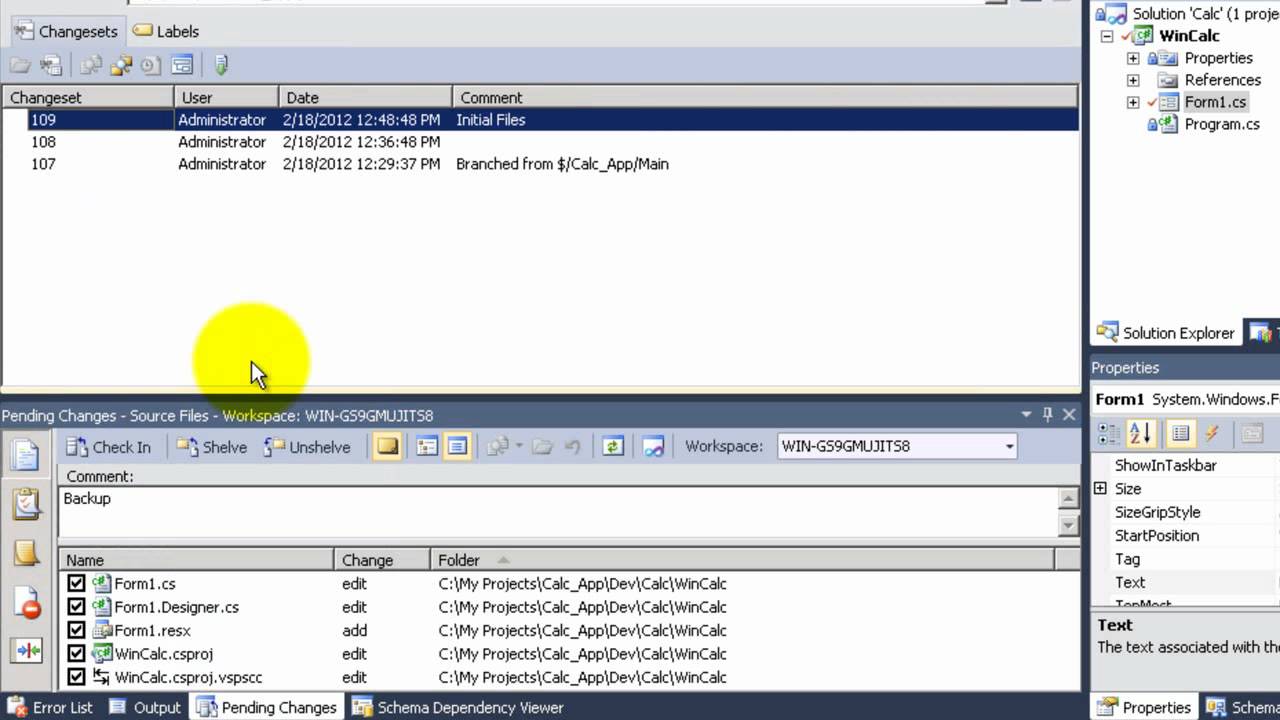The image size is (1280, 720).
Task: Open the Conflicts icon in sidebar
Action: (x=26, y=650)
